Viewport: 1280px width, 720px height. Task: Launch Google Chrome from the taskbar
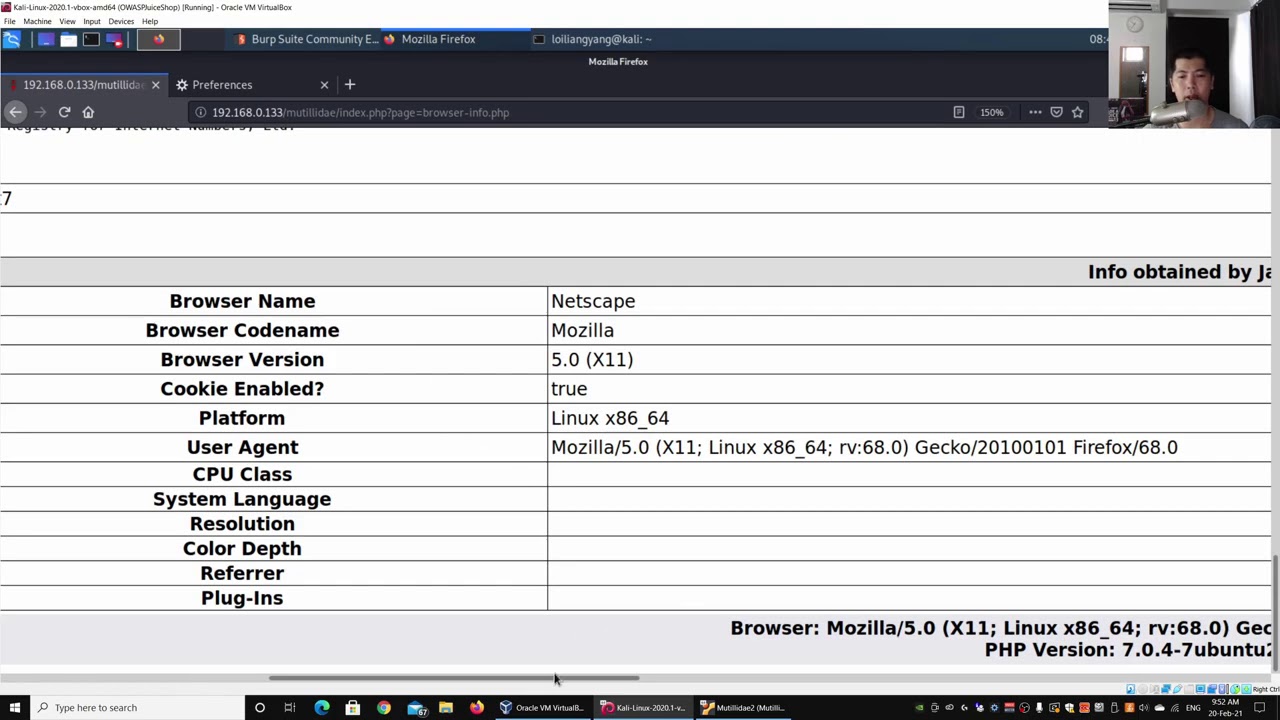click(383, 708)
